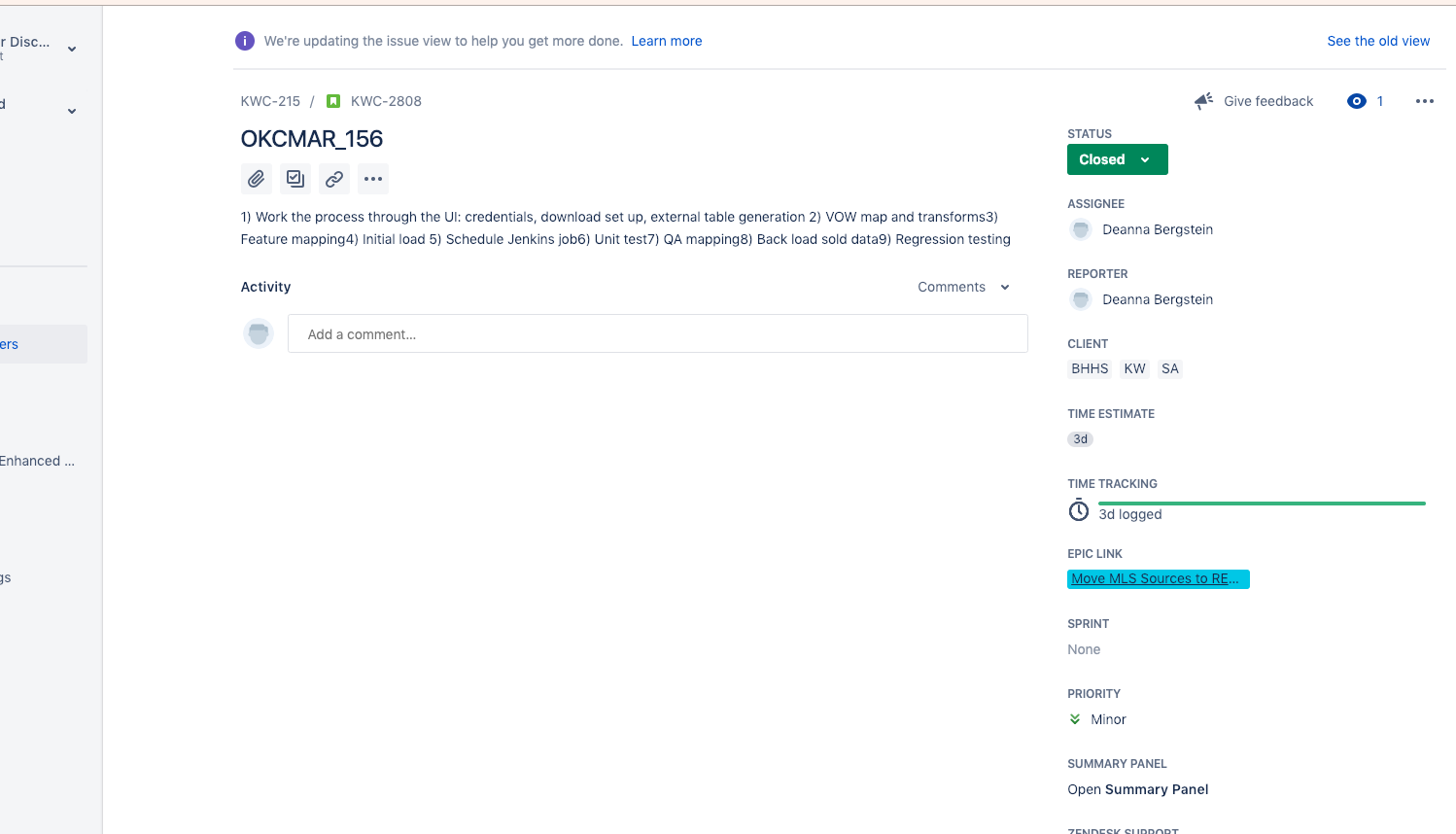Click Give feedback label
The height and width of the screenshot is (834, 1456).
[x=1268, y=101]
